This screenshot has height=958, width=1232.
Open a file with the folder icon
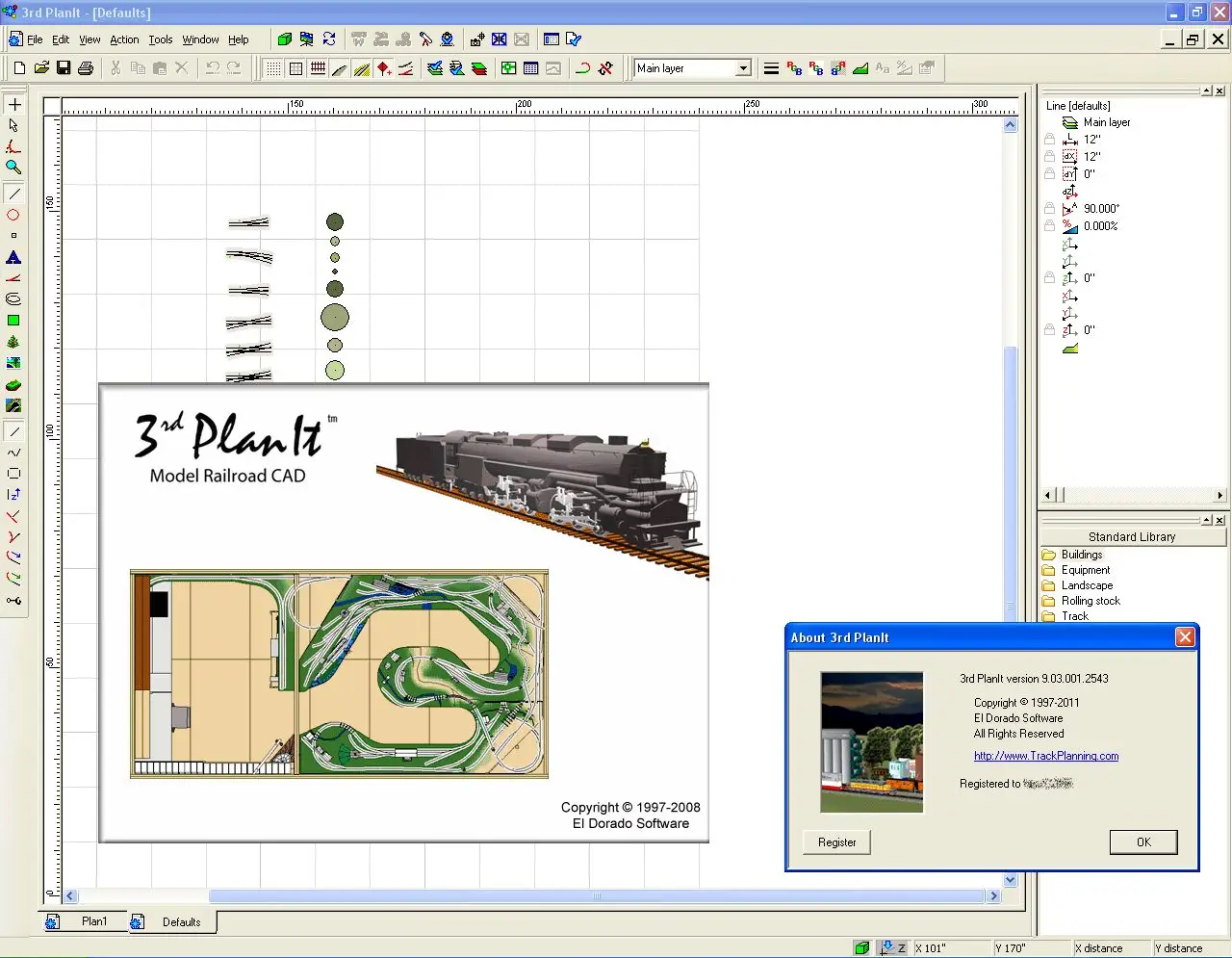point(41,68)
